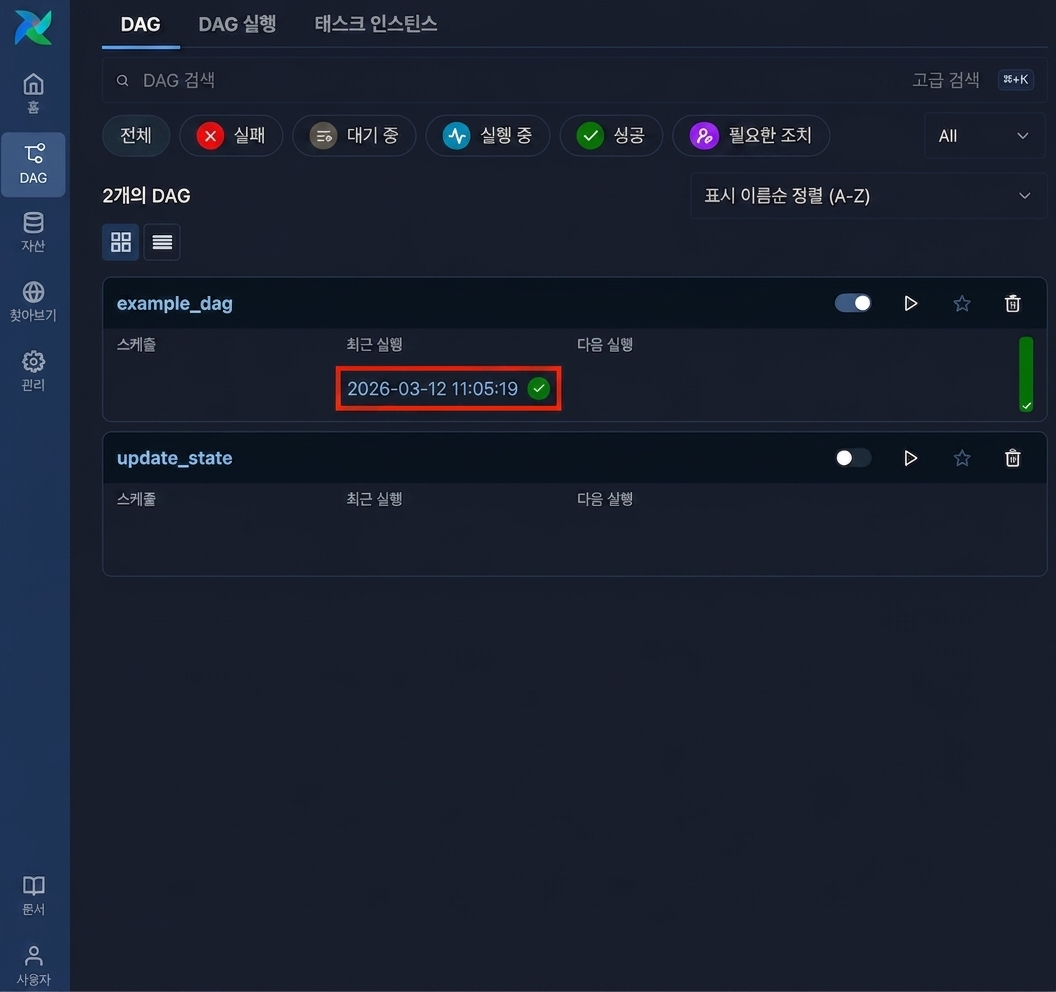Open latest run 2026-03-12 11:05:19
This screenshot has width=1056, height=992.
pos(432,389)
